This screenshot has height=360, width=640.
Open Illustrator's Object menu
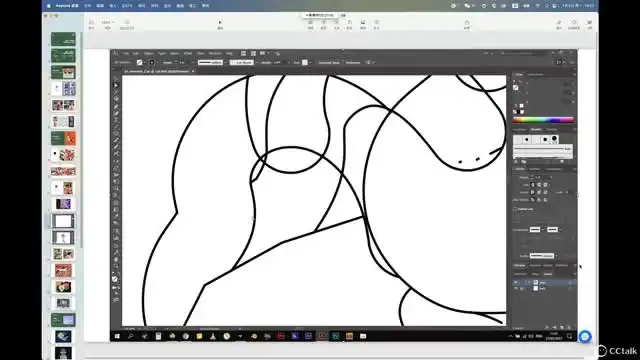pos(149,53)
